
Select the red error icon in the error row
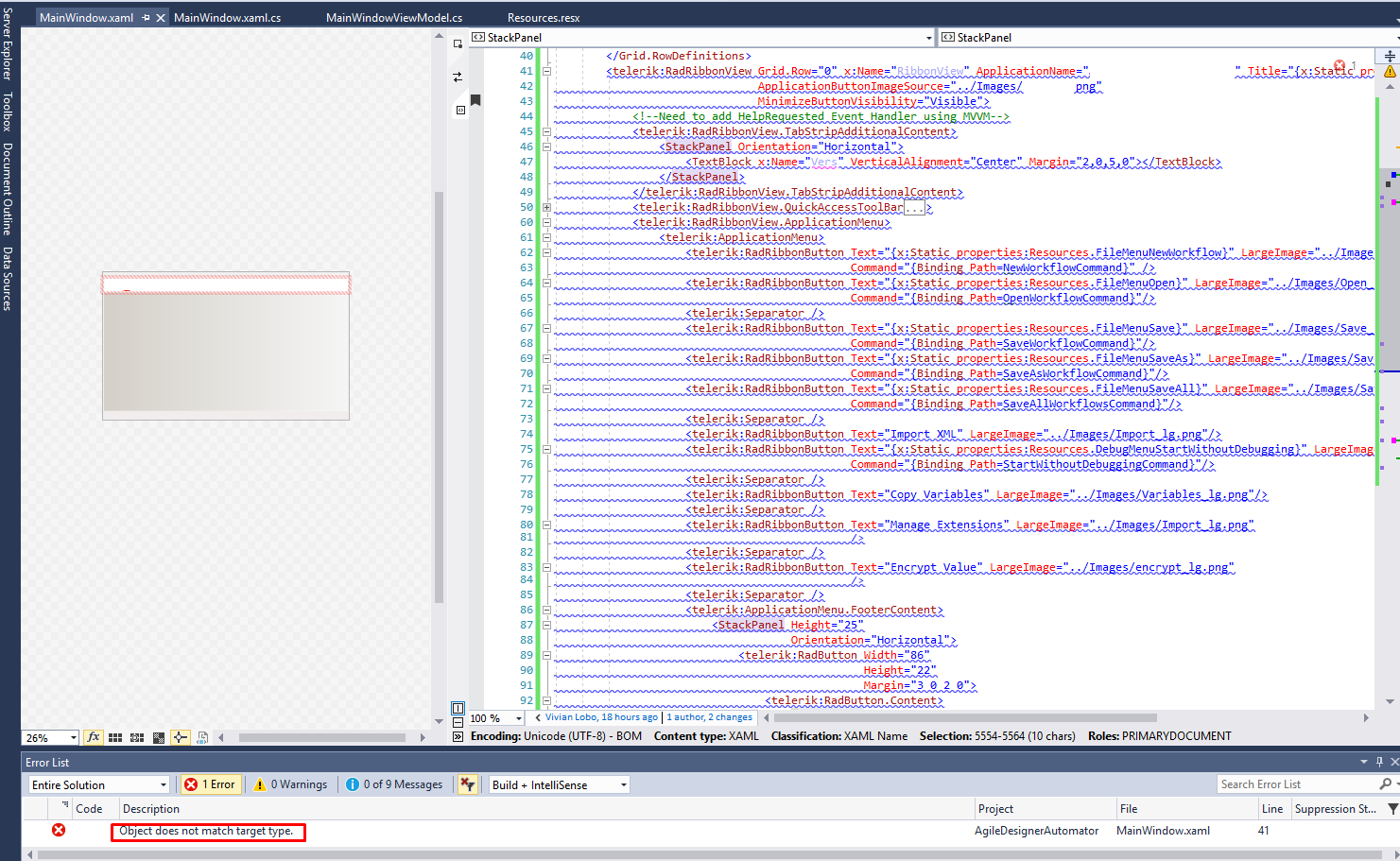pos(59,830)
